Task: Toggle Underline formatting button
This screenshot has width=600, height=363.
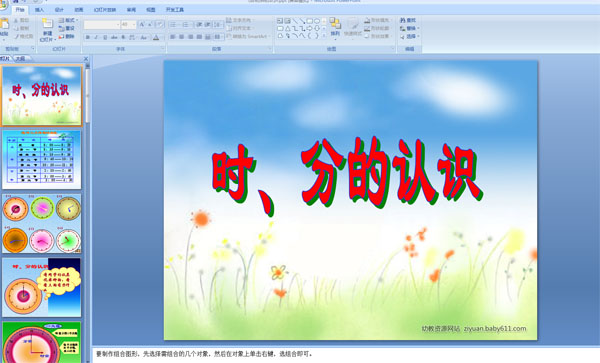Action: [105, 37]
